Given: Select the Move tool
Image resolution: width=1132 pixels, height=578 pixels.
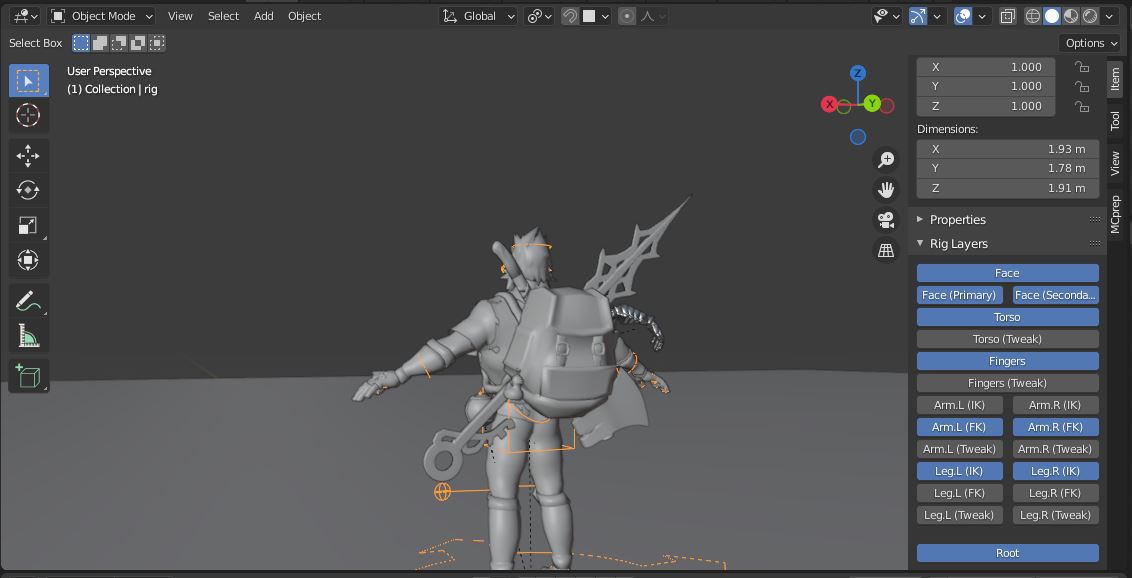Looking at the screenshot, I should (28, 155).
